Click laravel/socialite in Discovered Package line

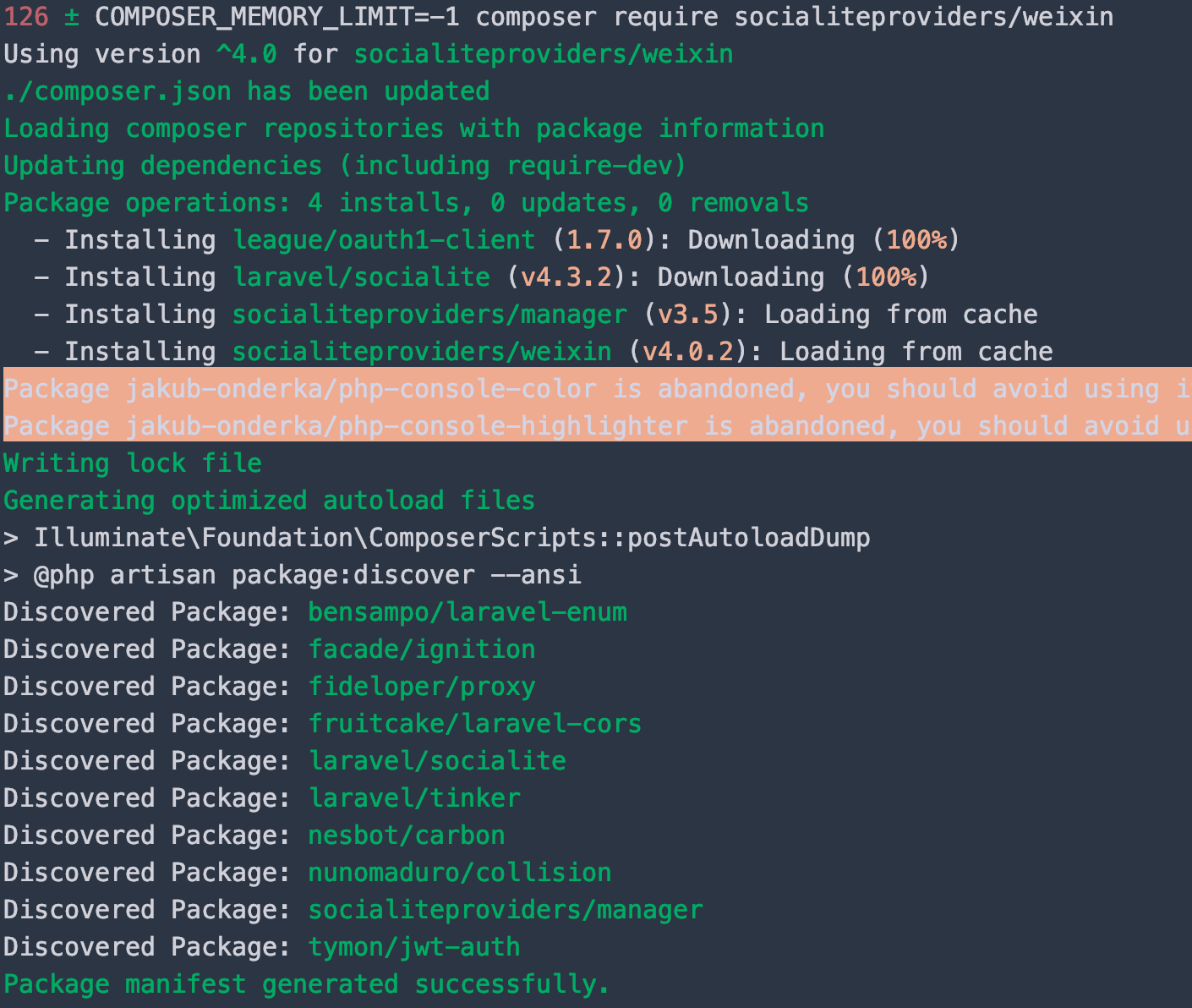(437, 761)
